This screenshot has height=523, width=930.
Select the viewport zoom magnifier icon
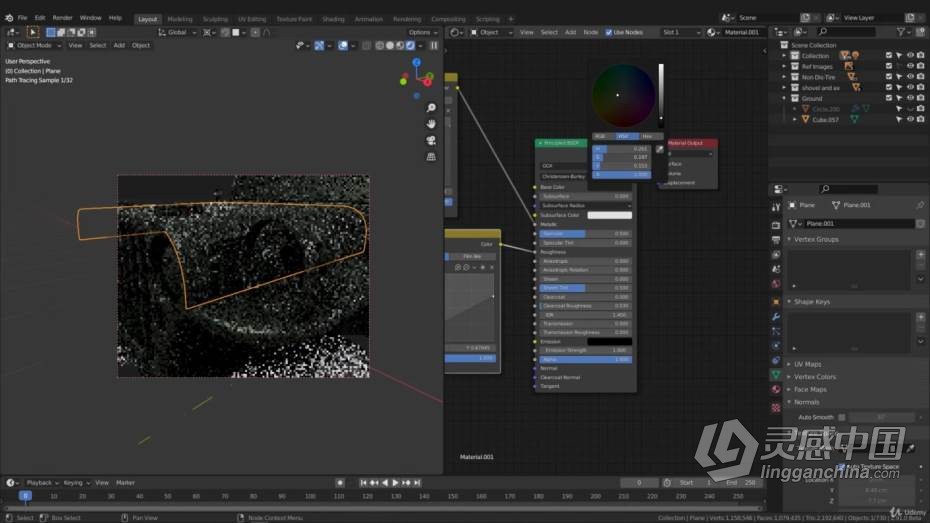[x=431, y=107]
